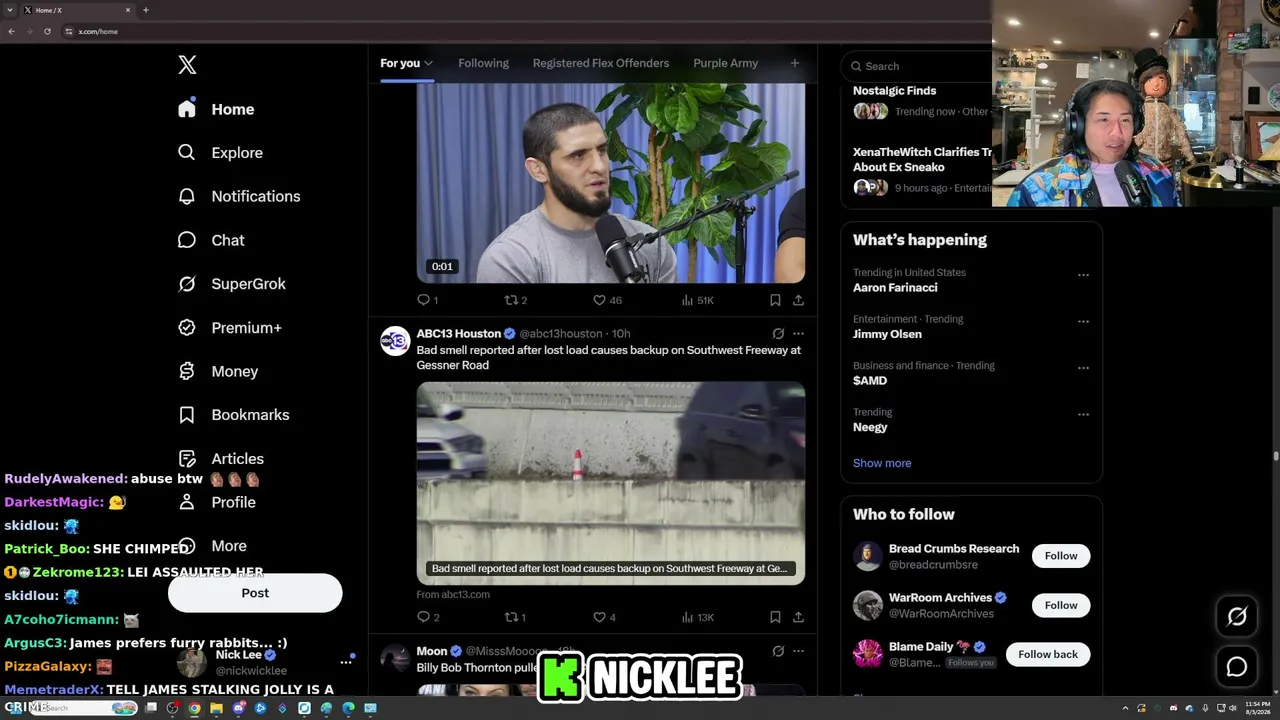The height and width of the screenshot is (720, 1280).
Task: Show hidden system tray icons
Action: click(x=1125, y=708)
